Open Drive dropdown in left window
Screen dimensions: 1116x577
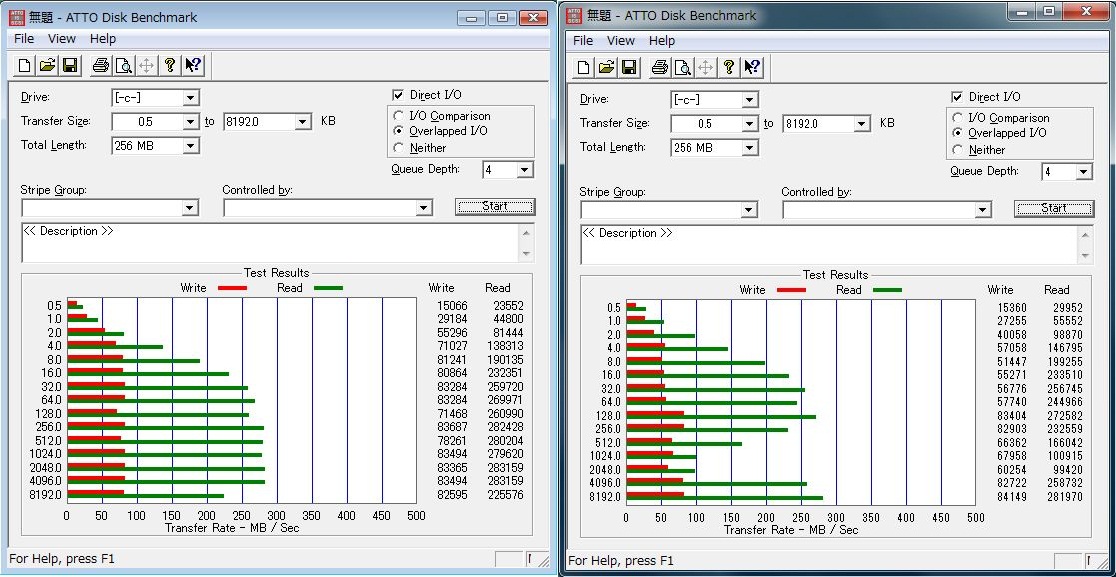191,97
